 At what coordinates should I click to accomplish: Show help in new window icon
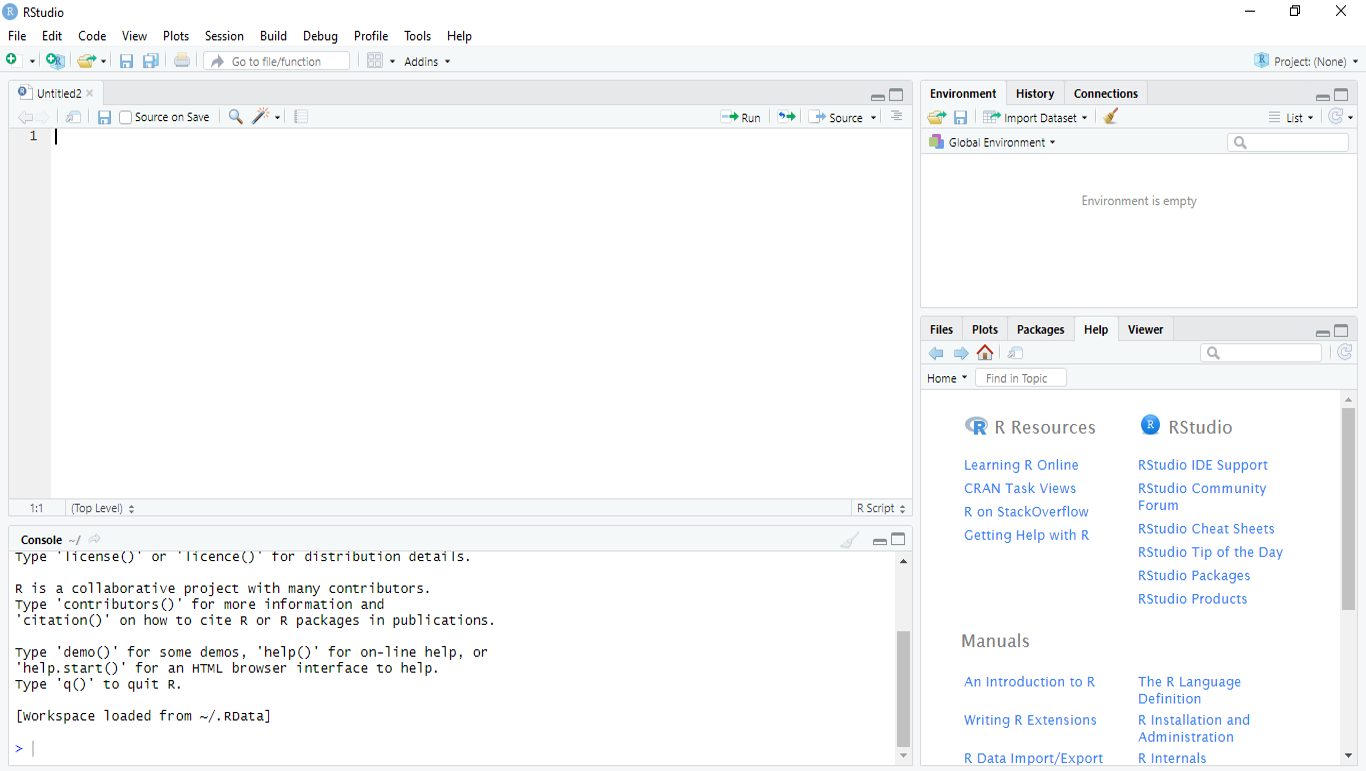tap(1016, 353)
